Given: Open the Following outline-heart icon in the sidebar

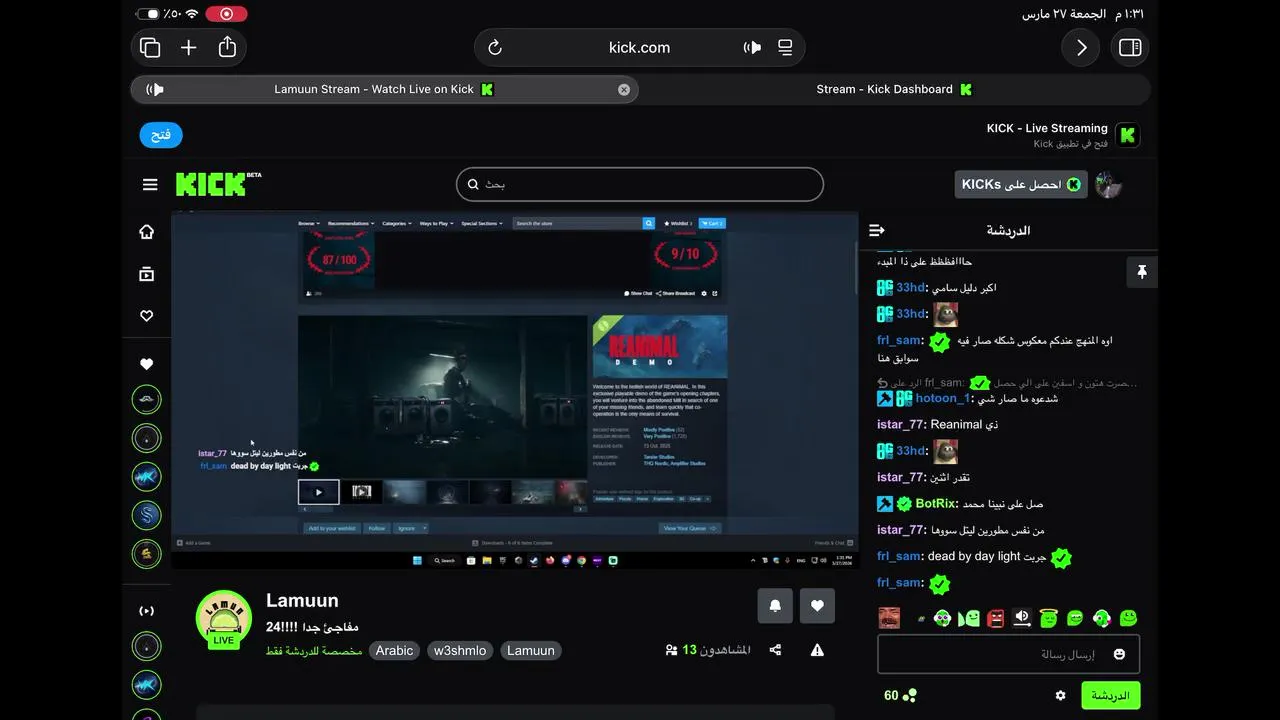Looking at the screenshot, I should click(x=146, y=316).
